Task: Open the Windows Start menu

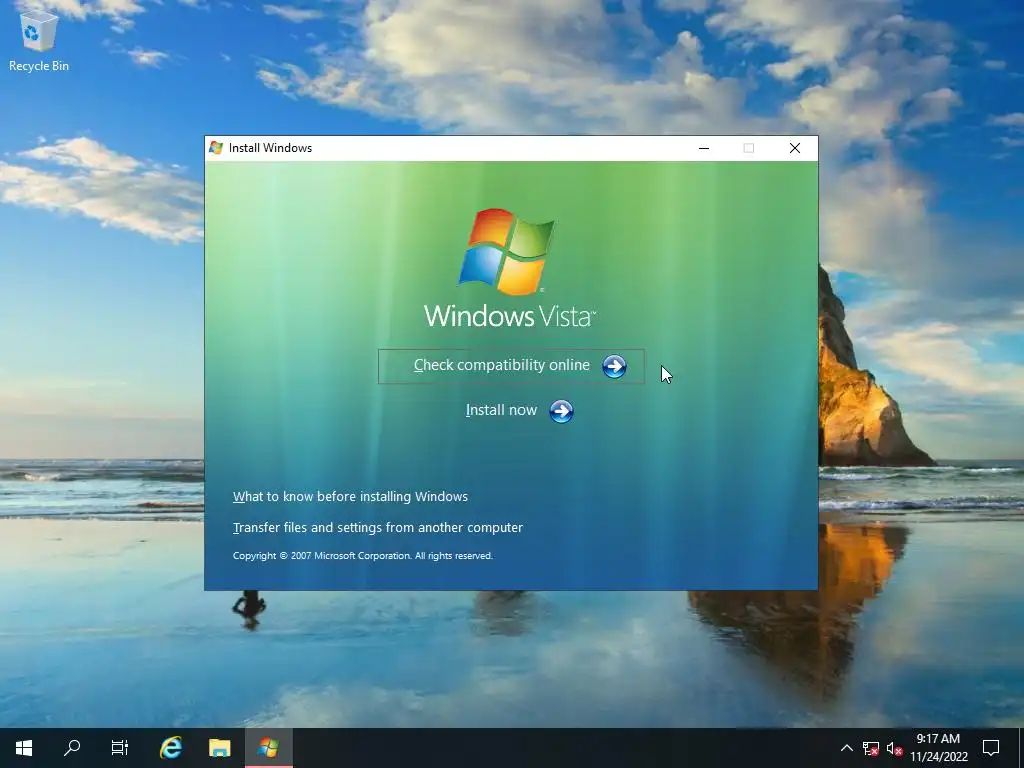Action: [x=24, y=748]
